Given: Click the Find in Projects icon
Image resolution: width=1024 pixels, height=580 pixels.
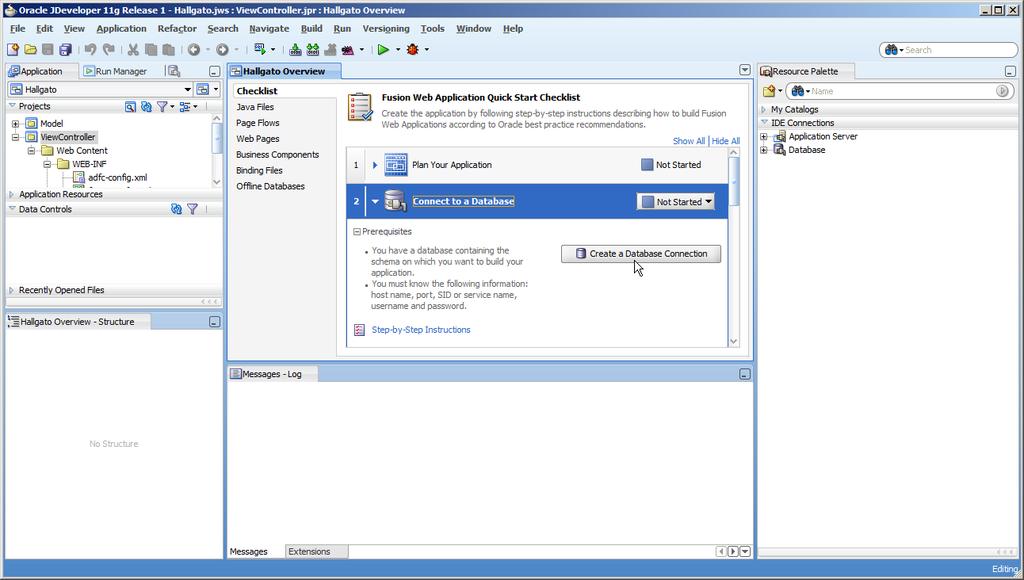Looking at the screenshot, I should [130, 106].
